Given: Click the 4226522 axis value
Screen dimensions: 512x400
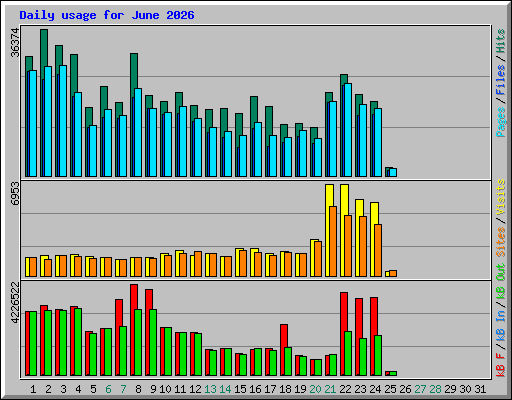Looking at the screenshot, I should coord(15,303).
